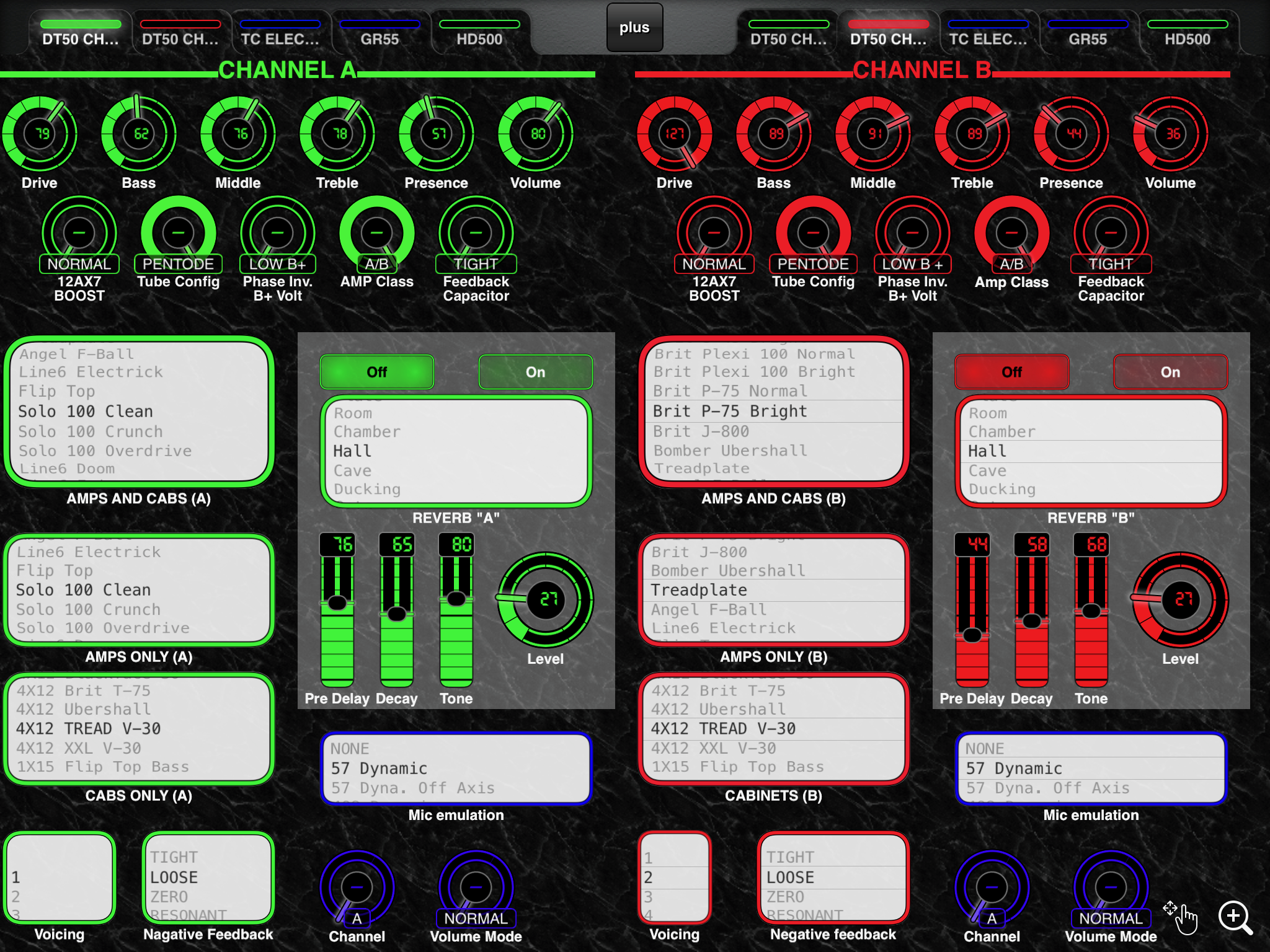Open the Cabinets (B) picker list

pyautogui.click(x=774, y=729)
